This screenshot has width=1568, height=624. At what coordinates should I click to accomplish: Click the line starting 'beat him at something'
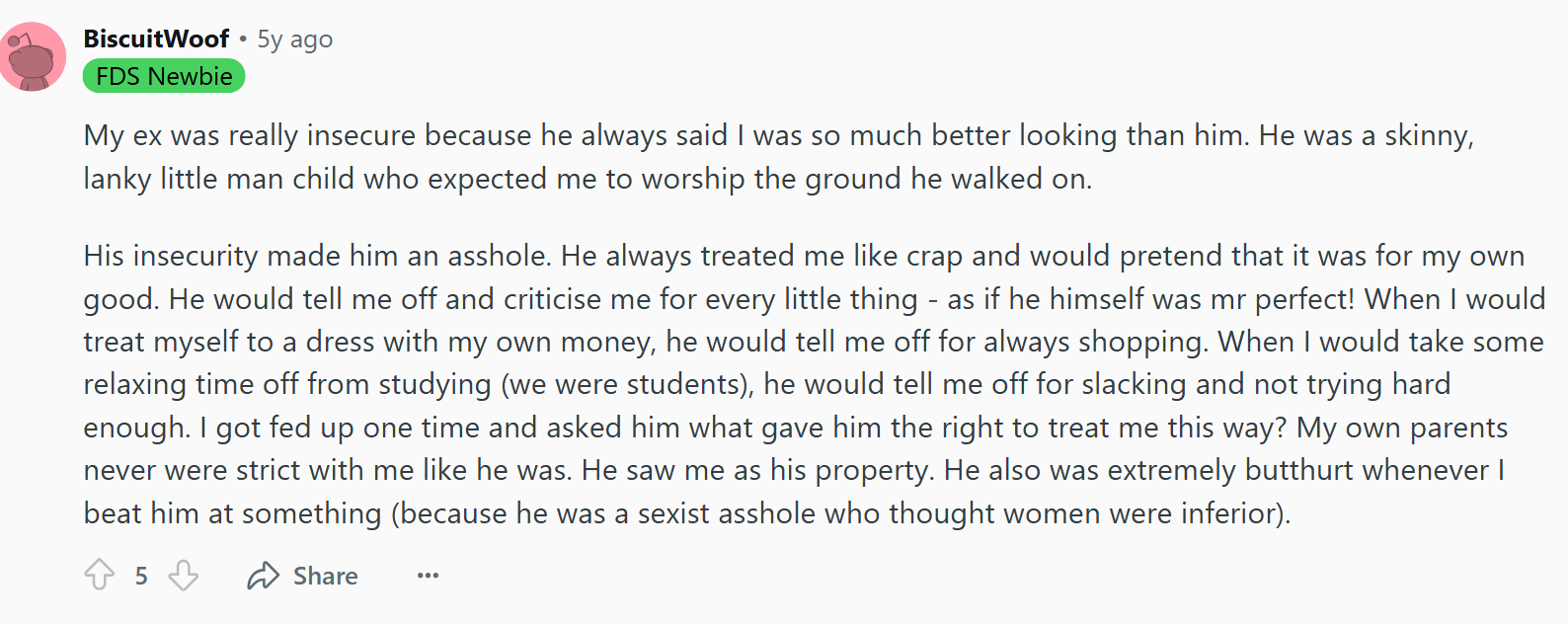click(x=687, y=513)
